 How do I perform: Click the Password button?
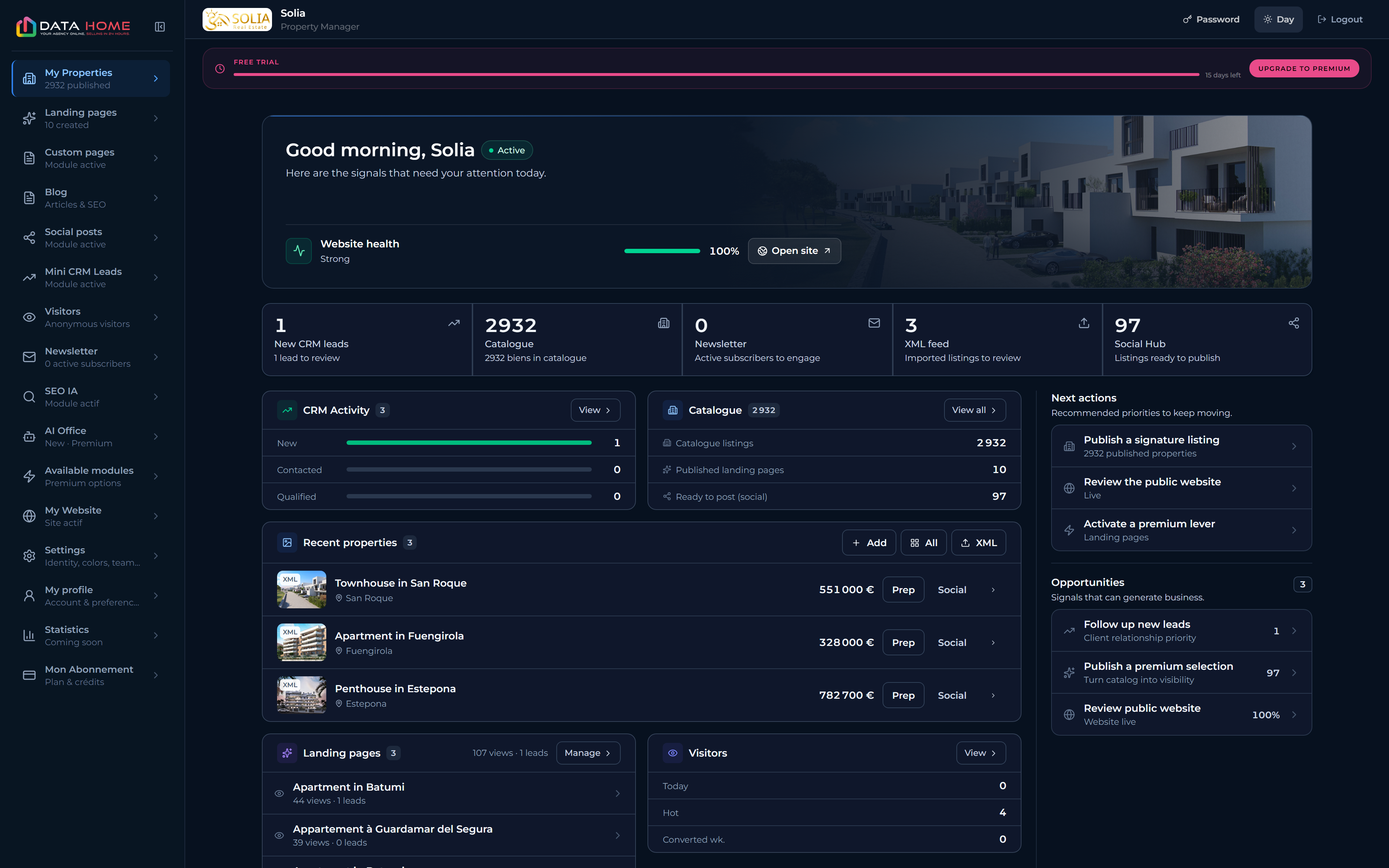1211,20
